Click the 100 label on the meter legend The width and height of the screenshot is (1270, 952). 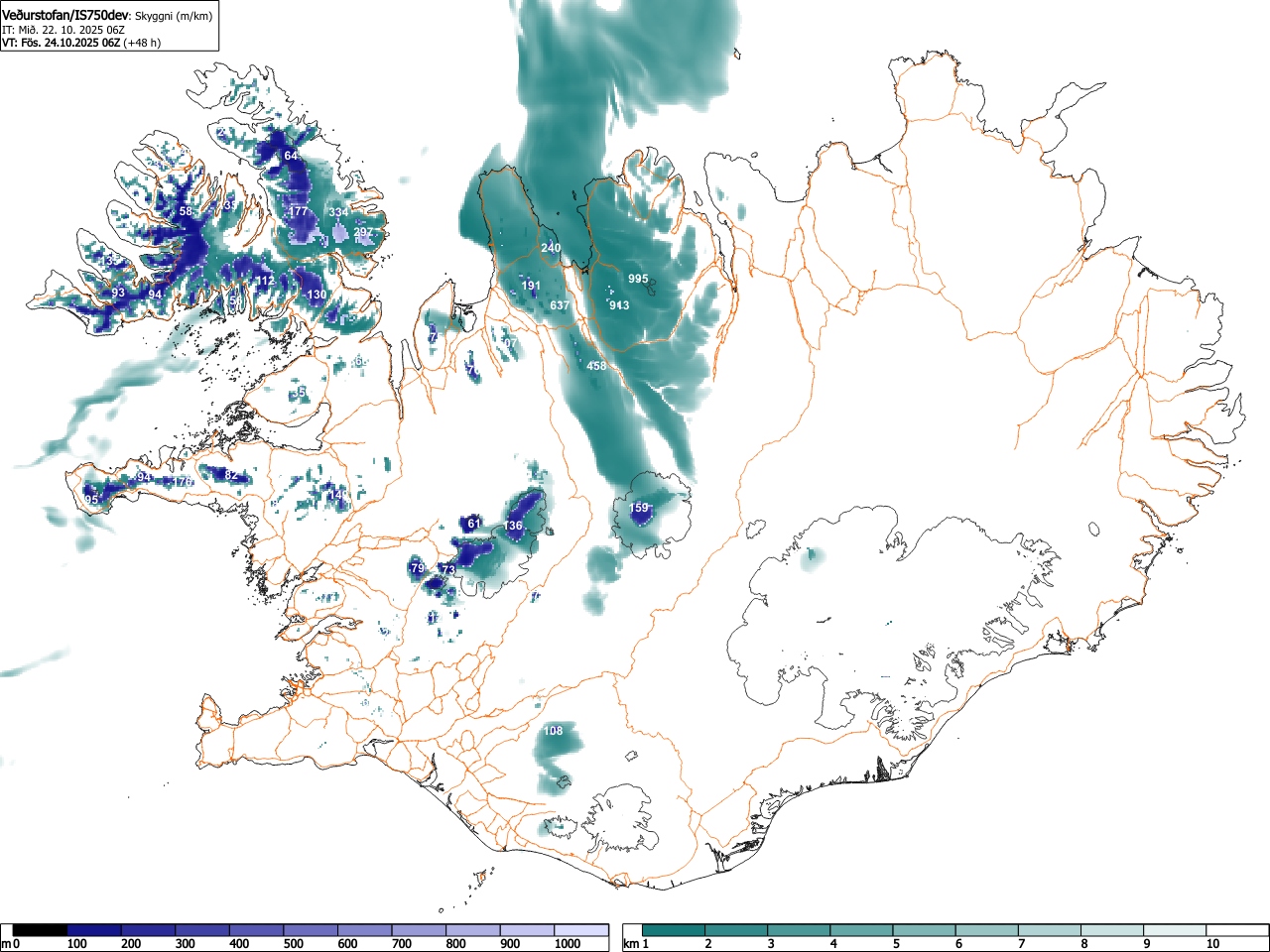[75, 944]
